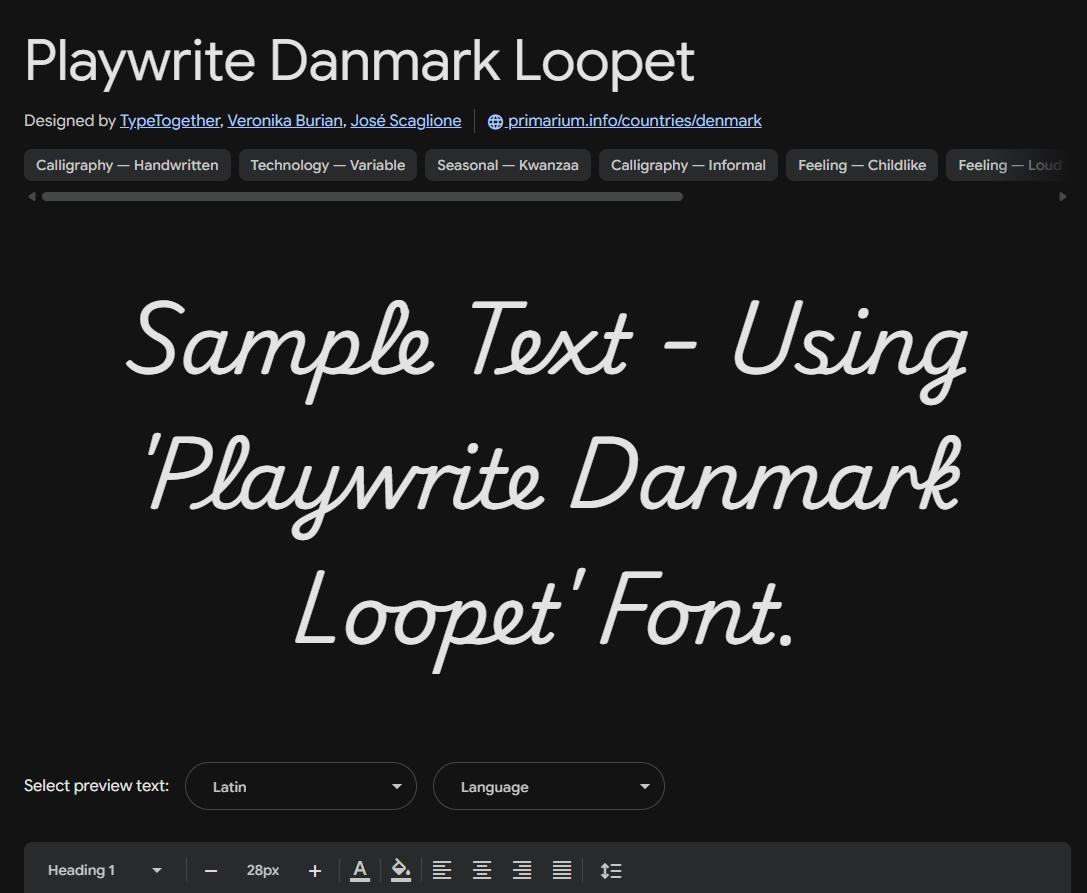Click the tags scrollbar right arrow

tap(1063, 197)
